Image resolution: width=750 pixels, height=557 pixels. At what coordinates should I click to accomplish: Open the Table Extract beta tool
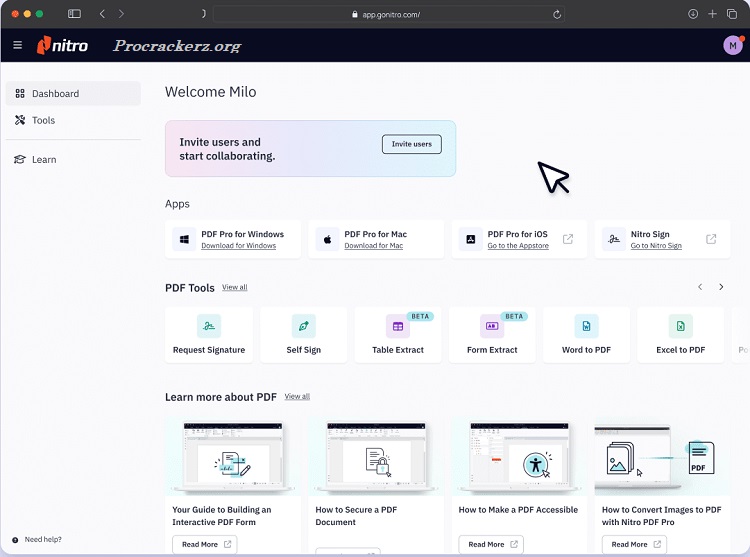(397, 326)
